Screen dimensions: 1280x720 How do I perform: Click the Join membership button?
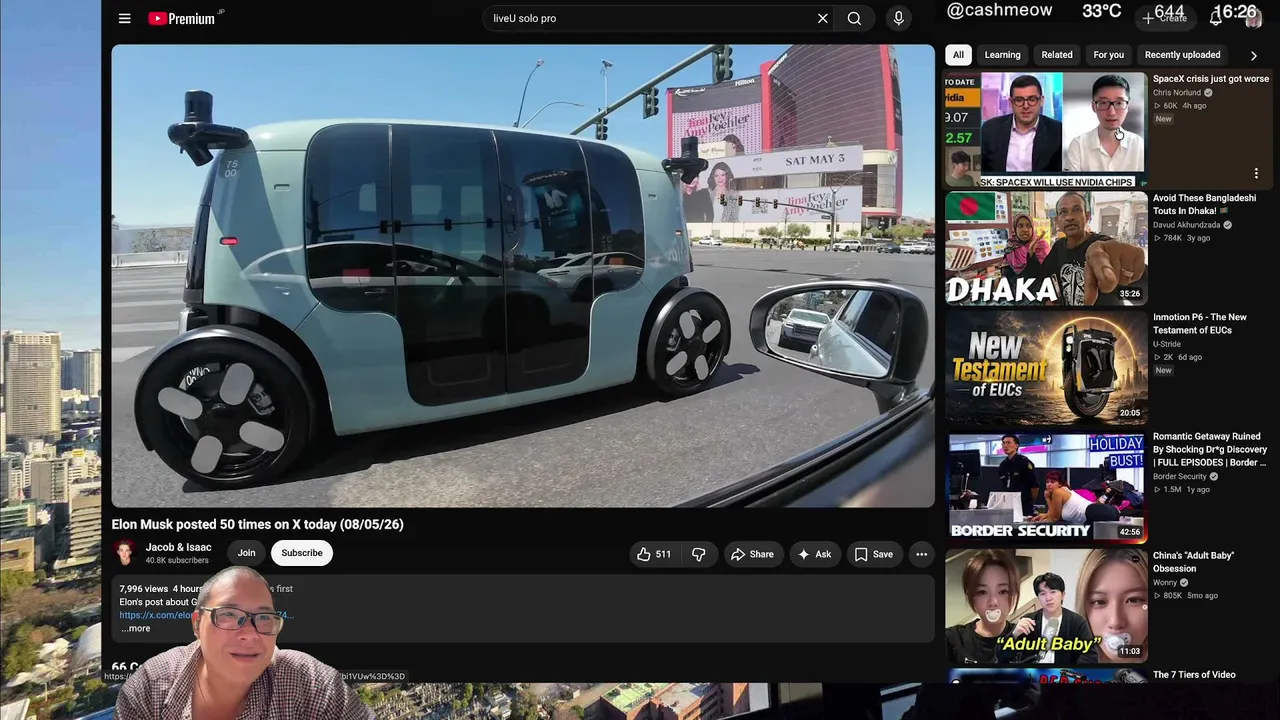pos(246,553)
